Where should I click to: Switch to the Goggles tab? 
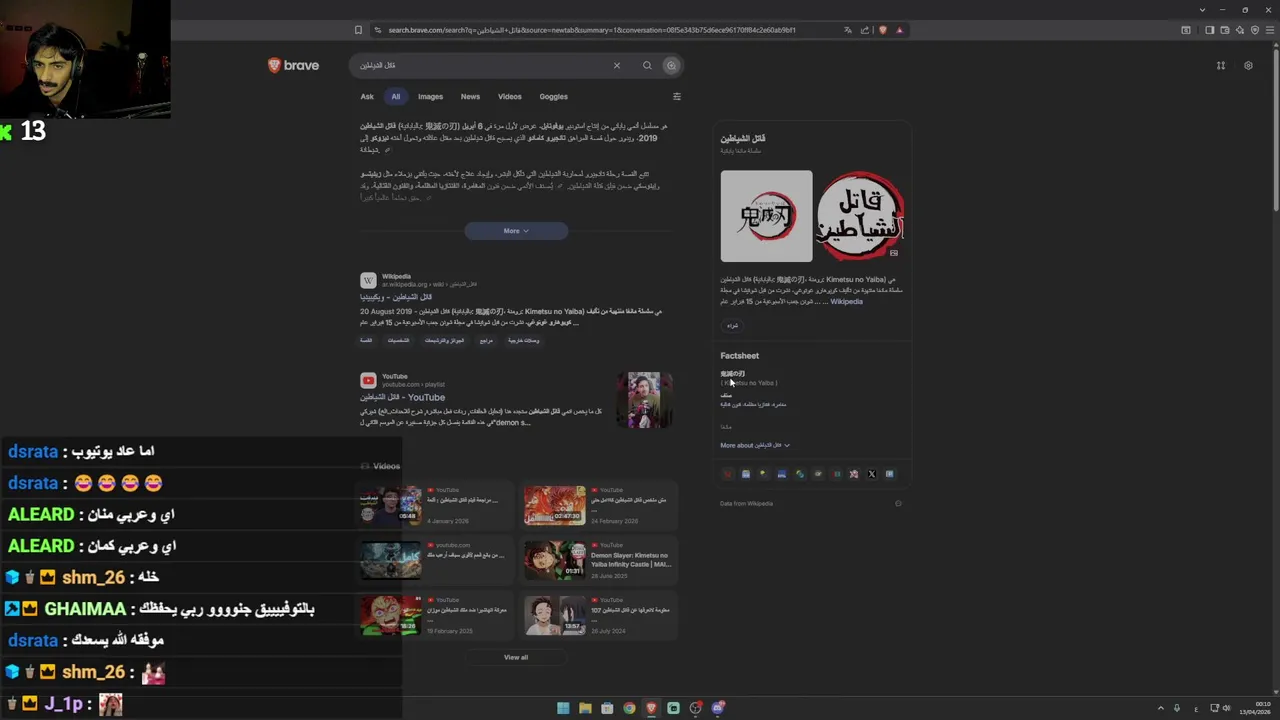coord(553,97)
